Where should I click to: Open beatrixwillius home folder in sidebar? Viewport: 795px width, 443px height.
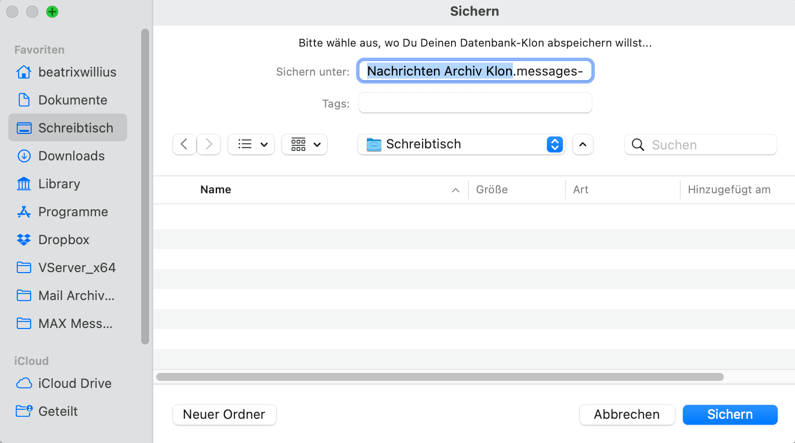coord(67,72)
